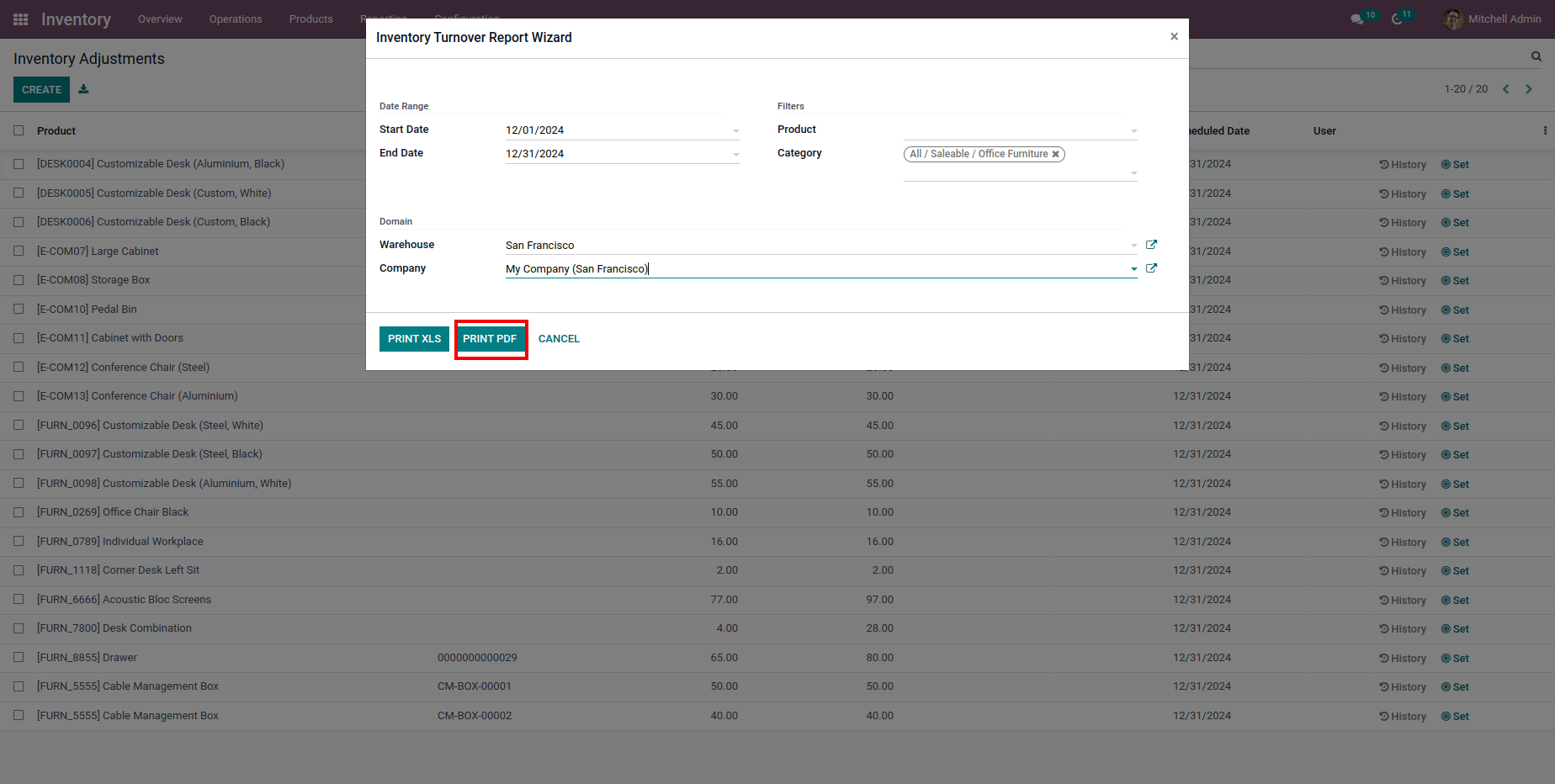Click lot number CM-BOX-00001
This screenshot has width=1555, height=784.
(x=475, y=686)
